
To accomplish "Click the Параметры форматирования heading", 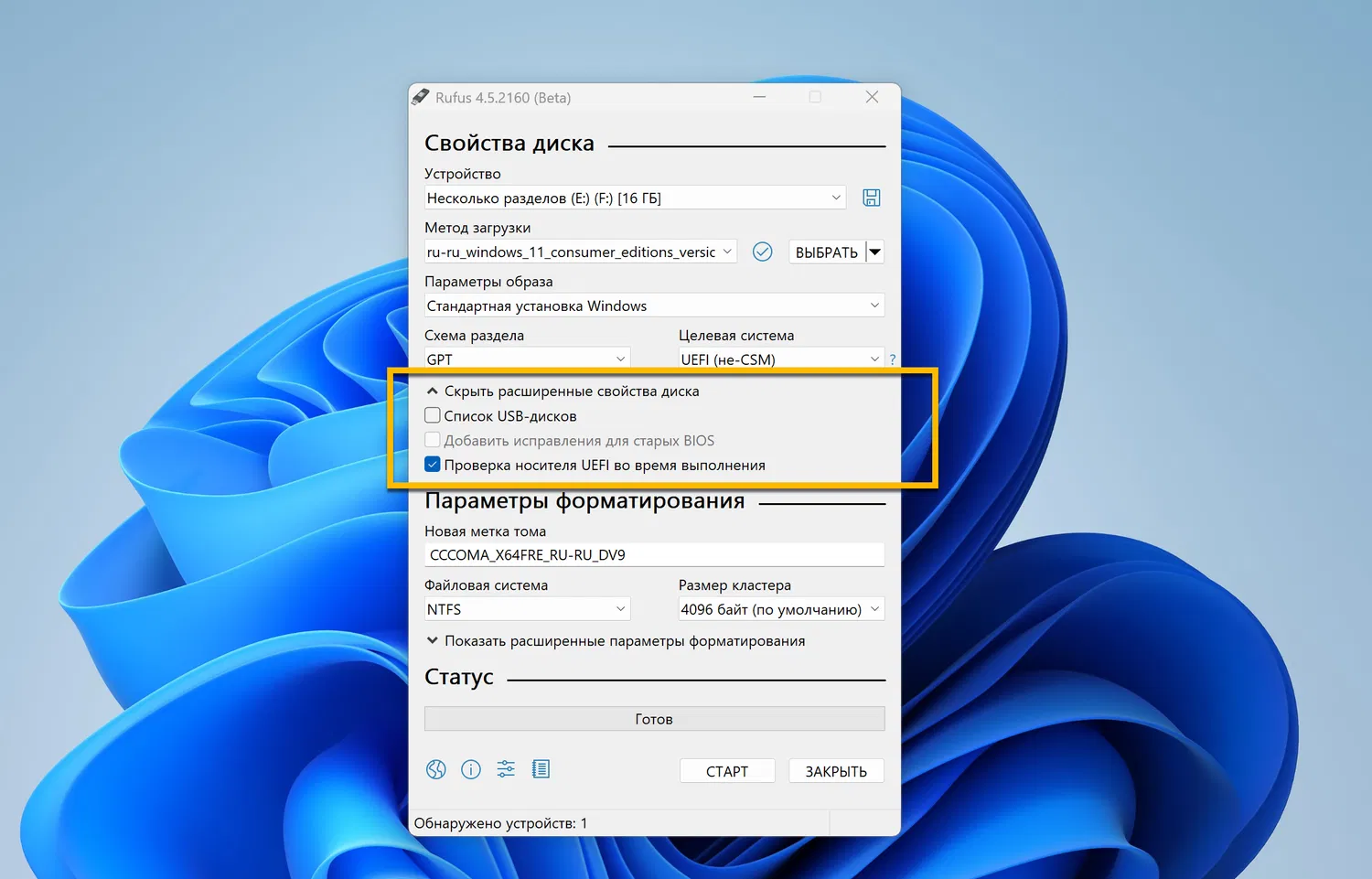I will (584, 500).
